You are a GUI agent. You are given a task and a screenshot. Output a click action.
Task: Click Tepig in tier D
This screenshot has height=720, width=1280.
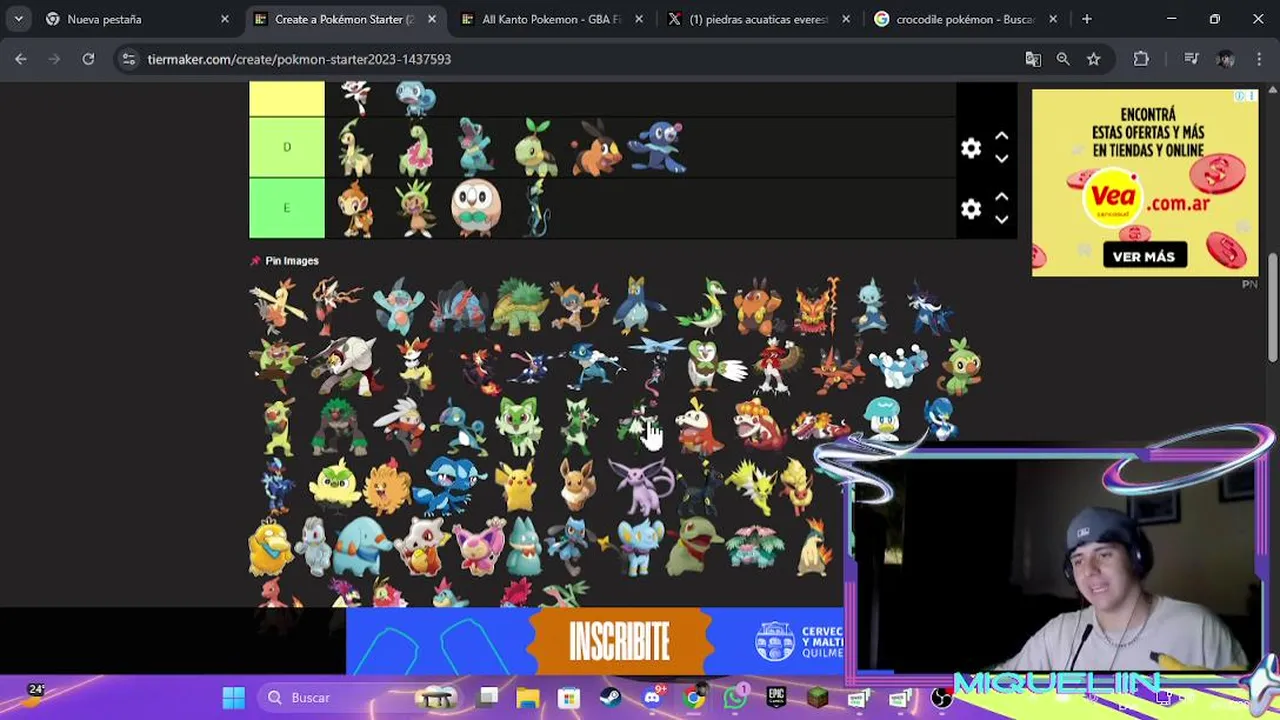tap(597, 147)
